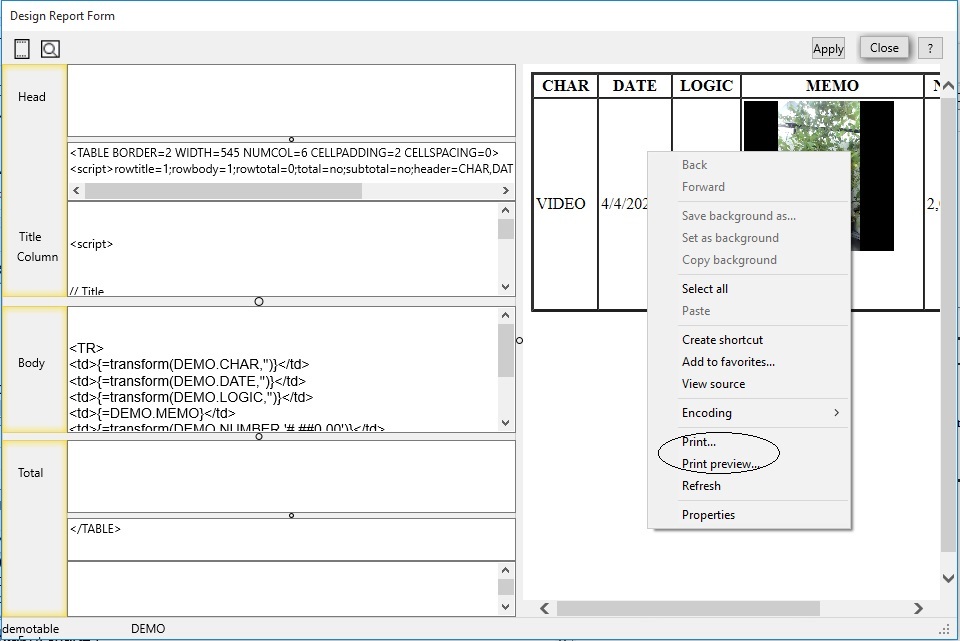
Task: Select Print preview... in context menu
Action: [x=721, y=464]
